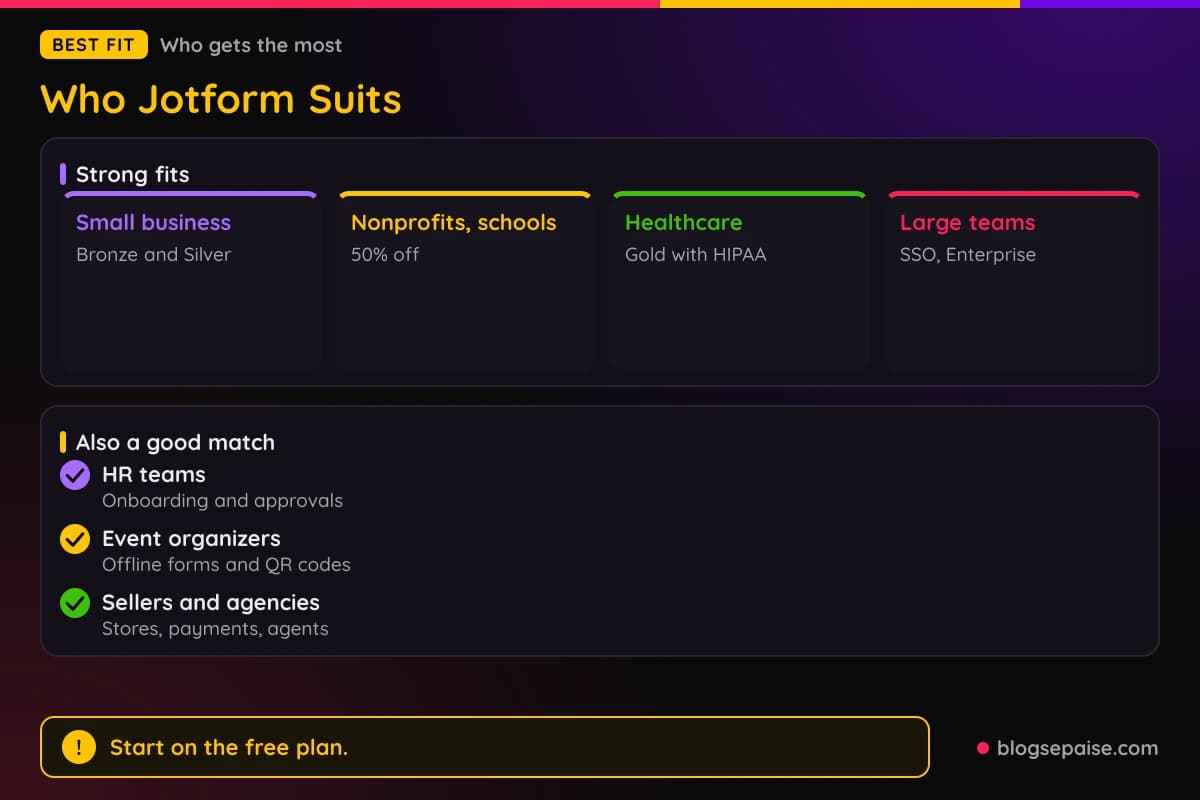
Task: Click the HR teams item title
Action: (x=154, y=474)
